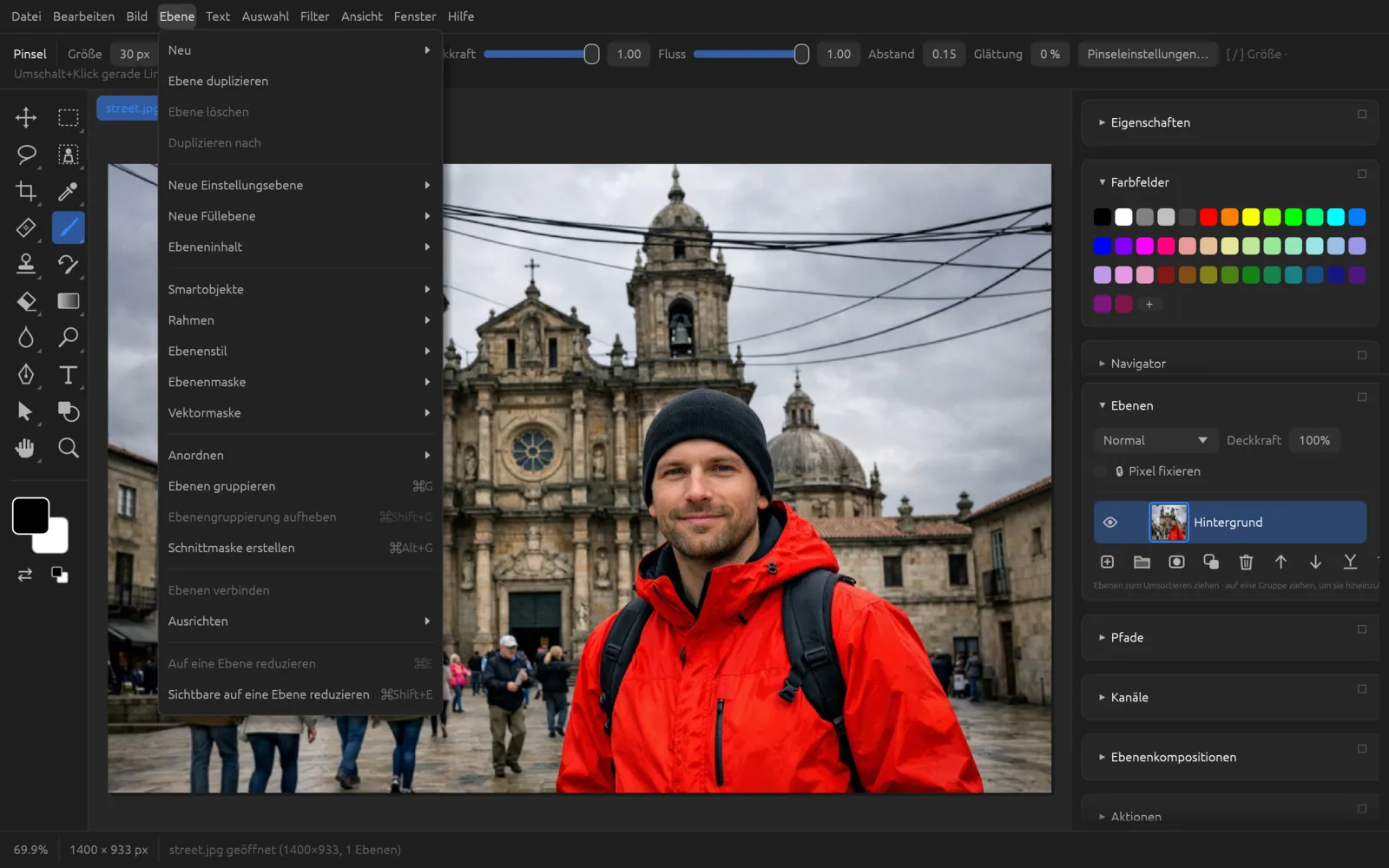Image resolution: width=1389 pixels, height=868 pixels.
Task: Choose Ebene duplizieren from the menu
Action: (x=300, y=81)
